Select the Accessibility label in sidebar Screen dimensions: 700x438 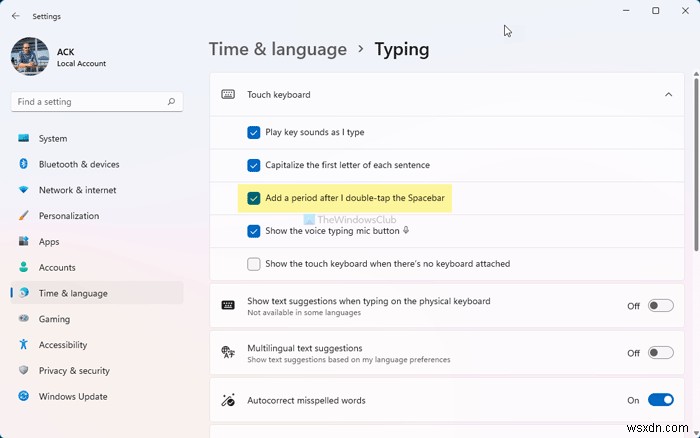coord(63,345)
